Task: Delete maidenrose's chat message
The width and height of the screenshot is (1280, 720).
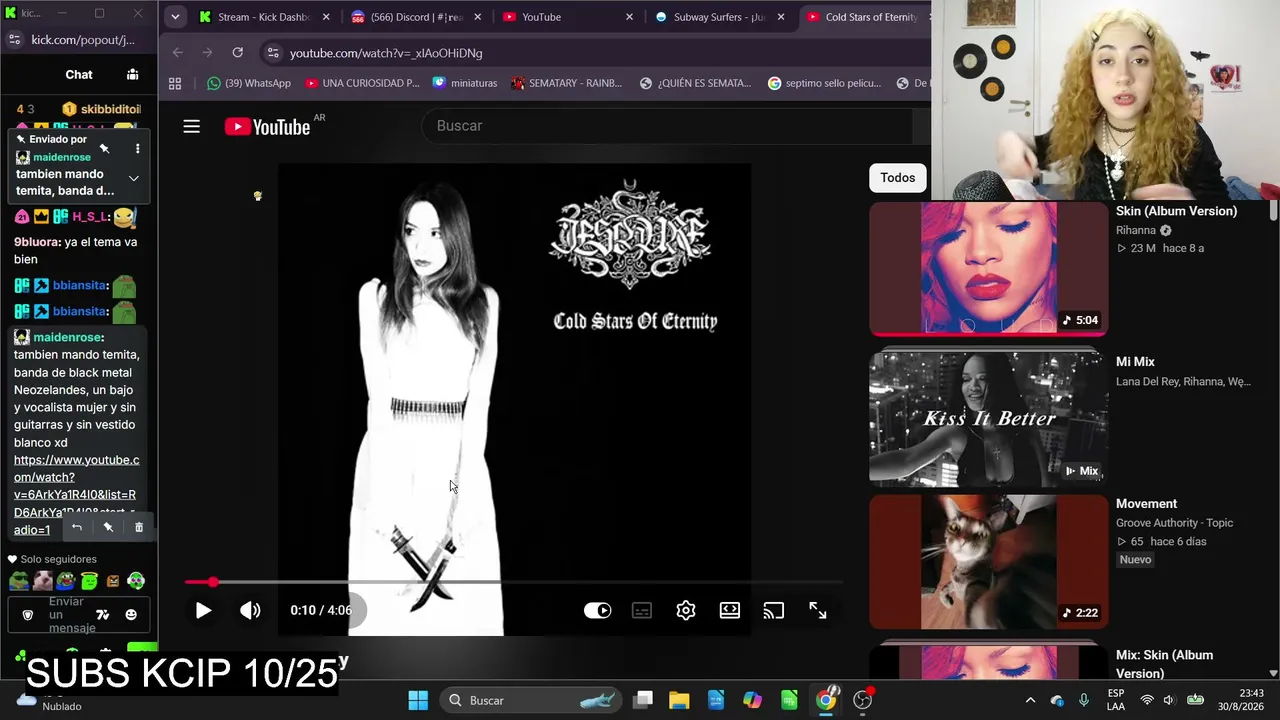Action: [139, 527]
